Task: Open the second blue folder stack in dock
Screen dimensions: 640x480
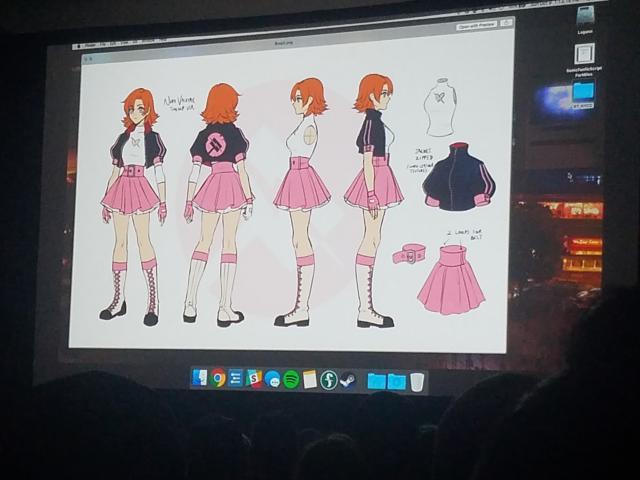Action: pos(396,381)
